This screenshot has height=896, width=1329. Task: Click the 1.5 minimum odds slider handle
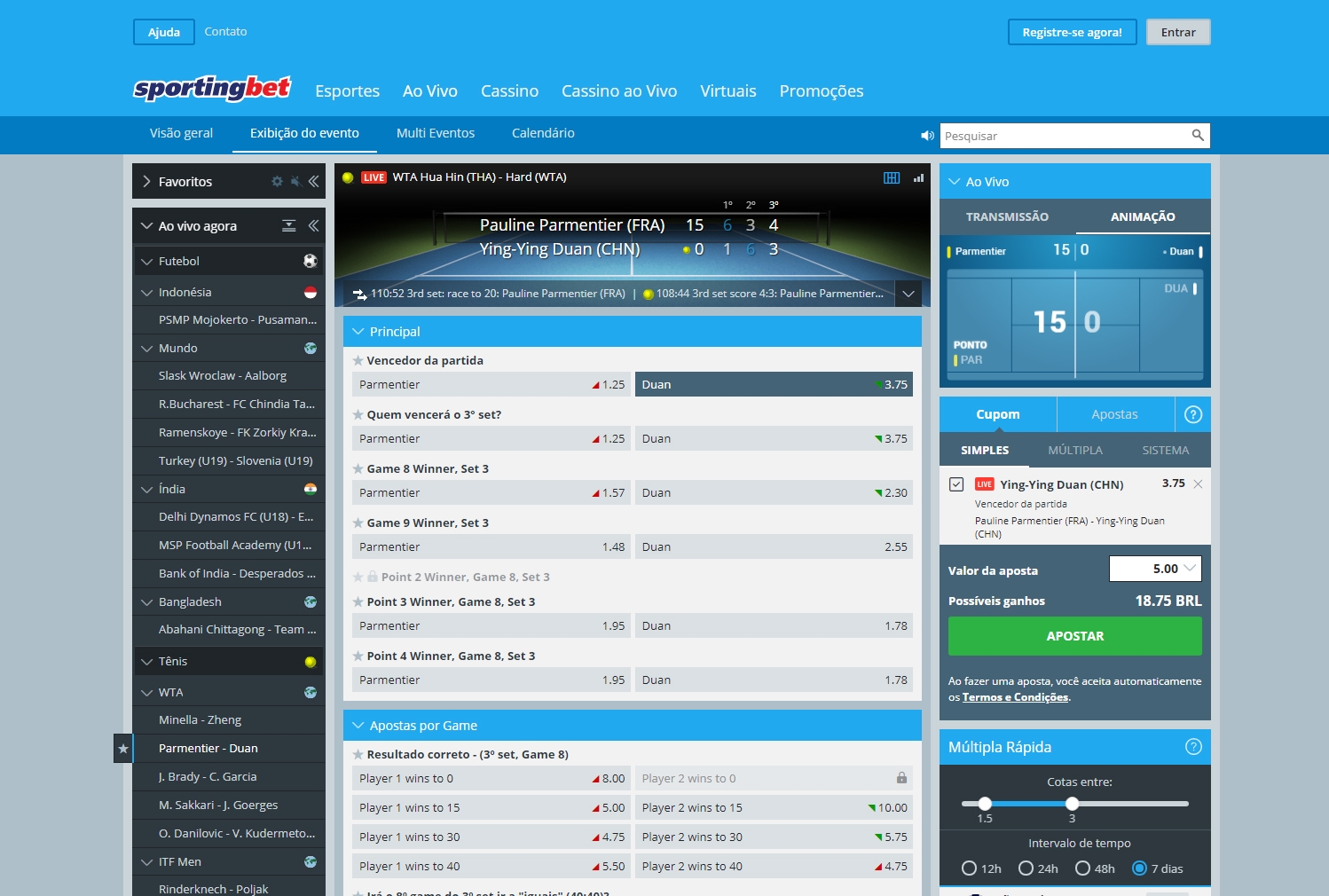[985, 804]
